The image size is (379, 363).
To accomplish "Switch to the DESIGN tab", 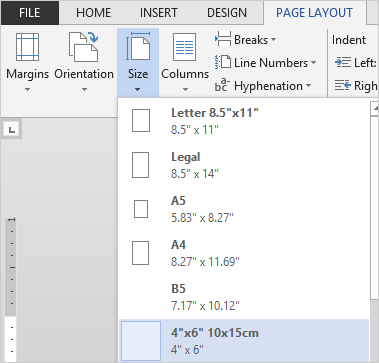I will 227,13.
